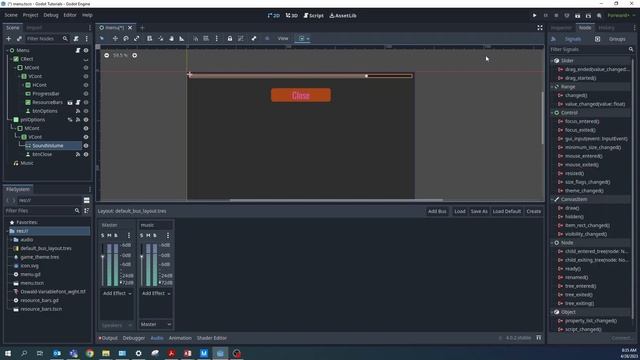Screen dimensions: 640x360
Task: Open script icon on ResourceBars node
Action: coord(78,102)
